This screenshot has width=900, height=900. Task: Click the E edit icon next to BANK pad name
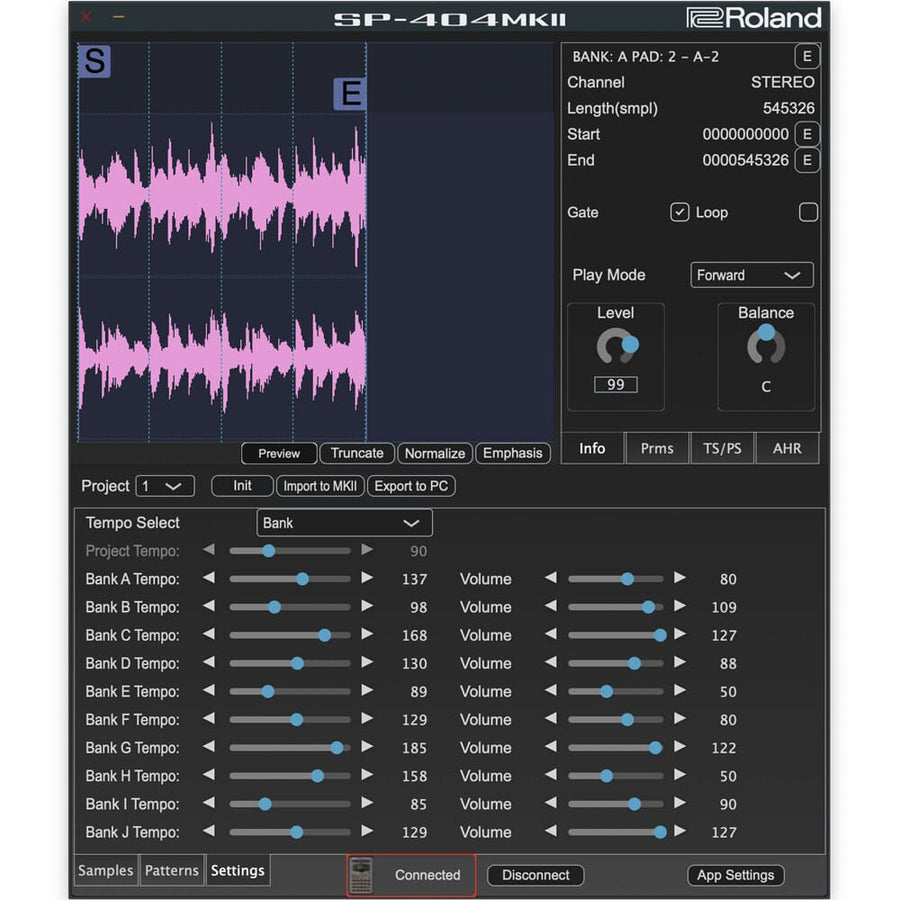point(806,57)
